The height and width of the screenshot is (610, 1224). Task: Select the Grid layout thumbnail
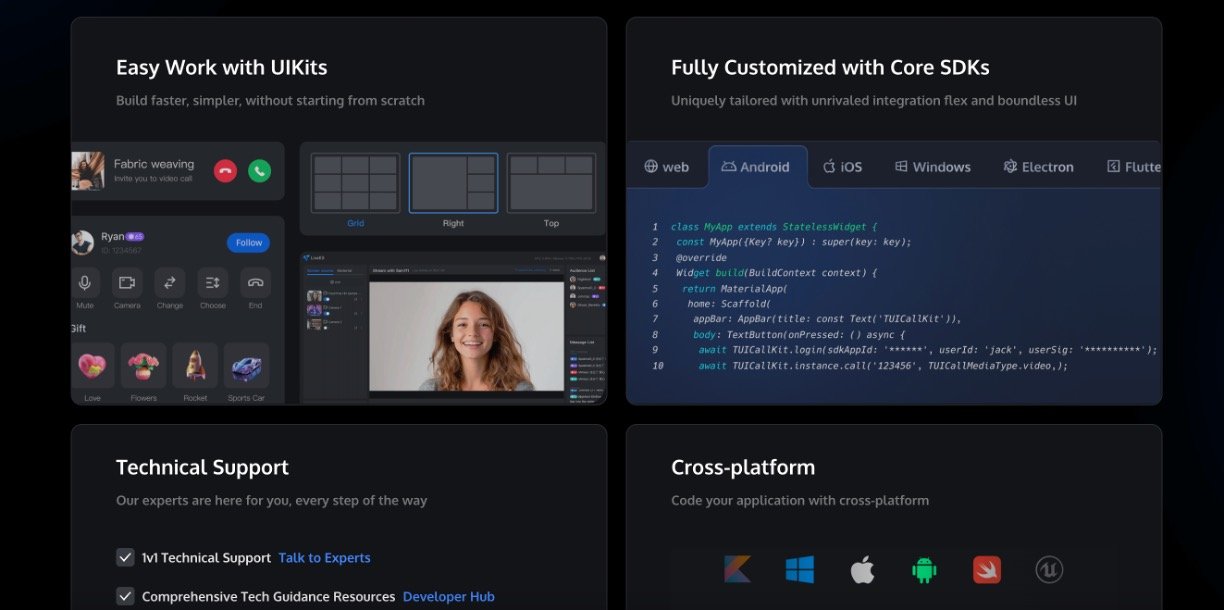(355, 183)
